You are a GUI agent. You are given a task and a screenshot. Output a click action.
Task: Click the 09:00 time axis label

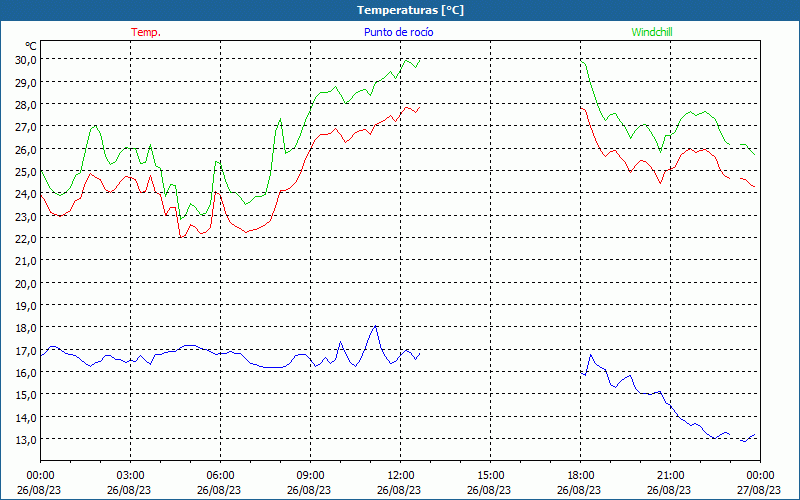(310, 476)
